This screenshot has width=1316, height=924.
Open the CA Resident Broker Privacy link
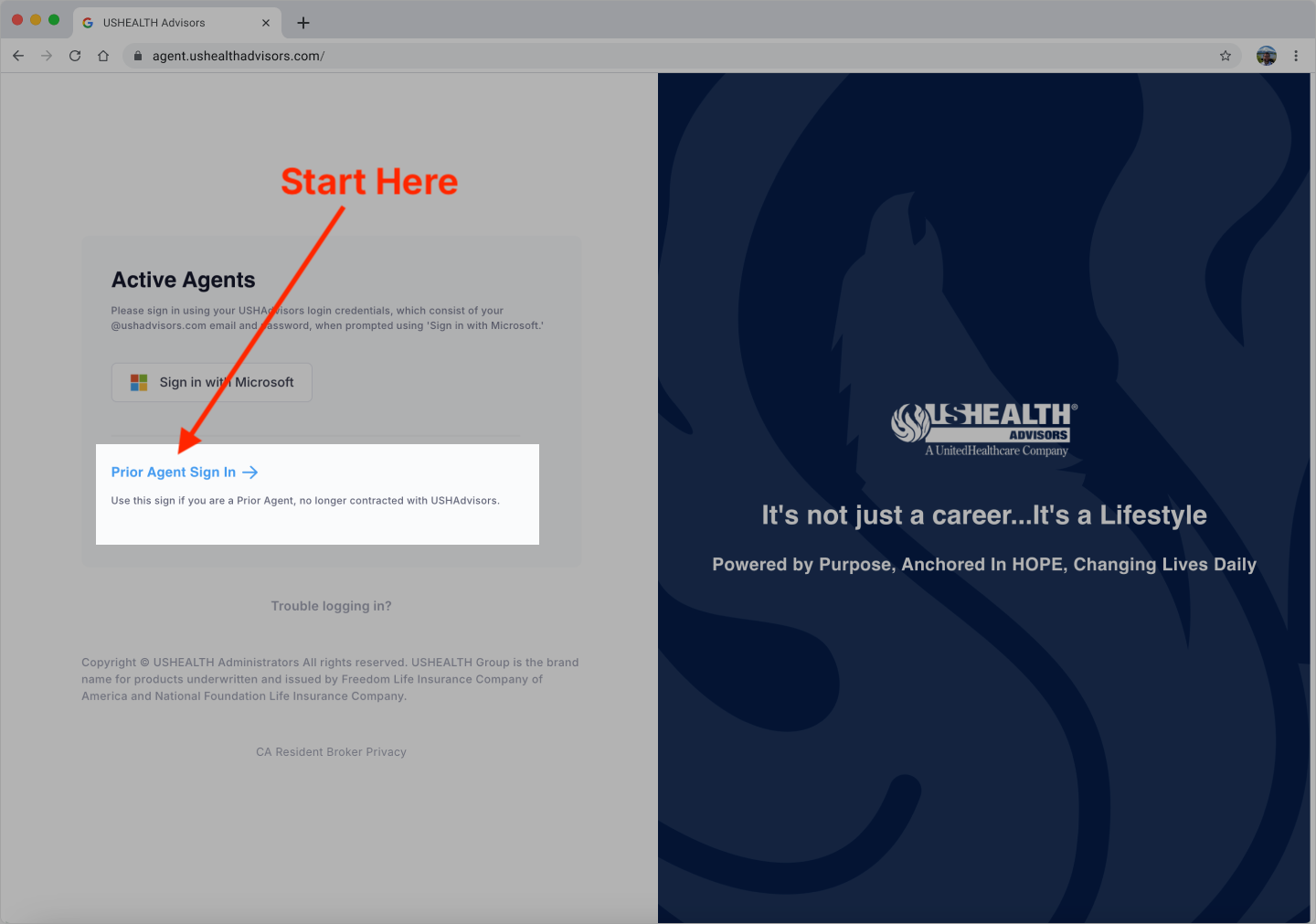(331, 752)
